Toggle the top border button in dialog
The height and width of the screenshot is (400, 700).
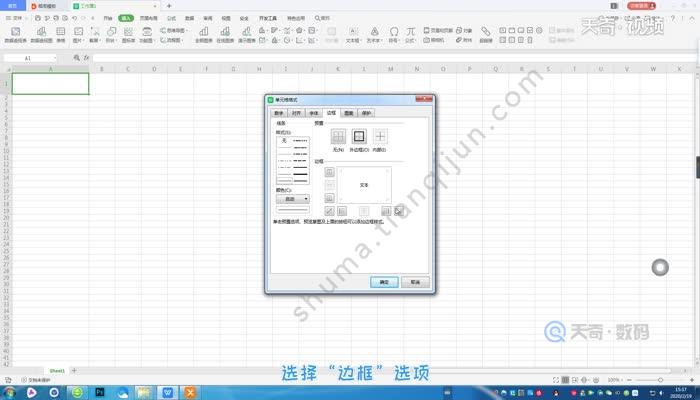329,172
